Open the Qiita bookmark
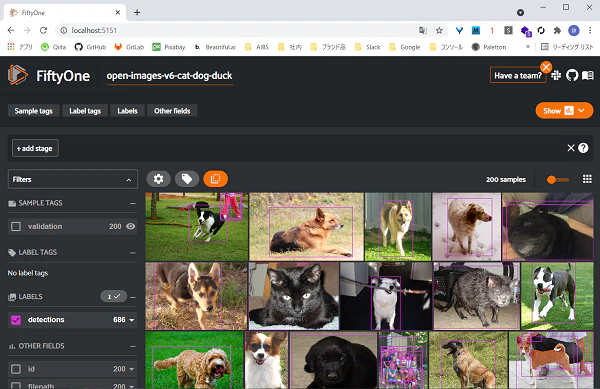This screenshot has height=389, width=600. tap(54, 47)
